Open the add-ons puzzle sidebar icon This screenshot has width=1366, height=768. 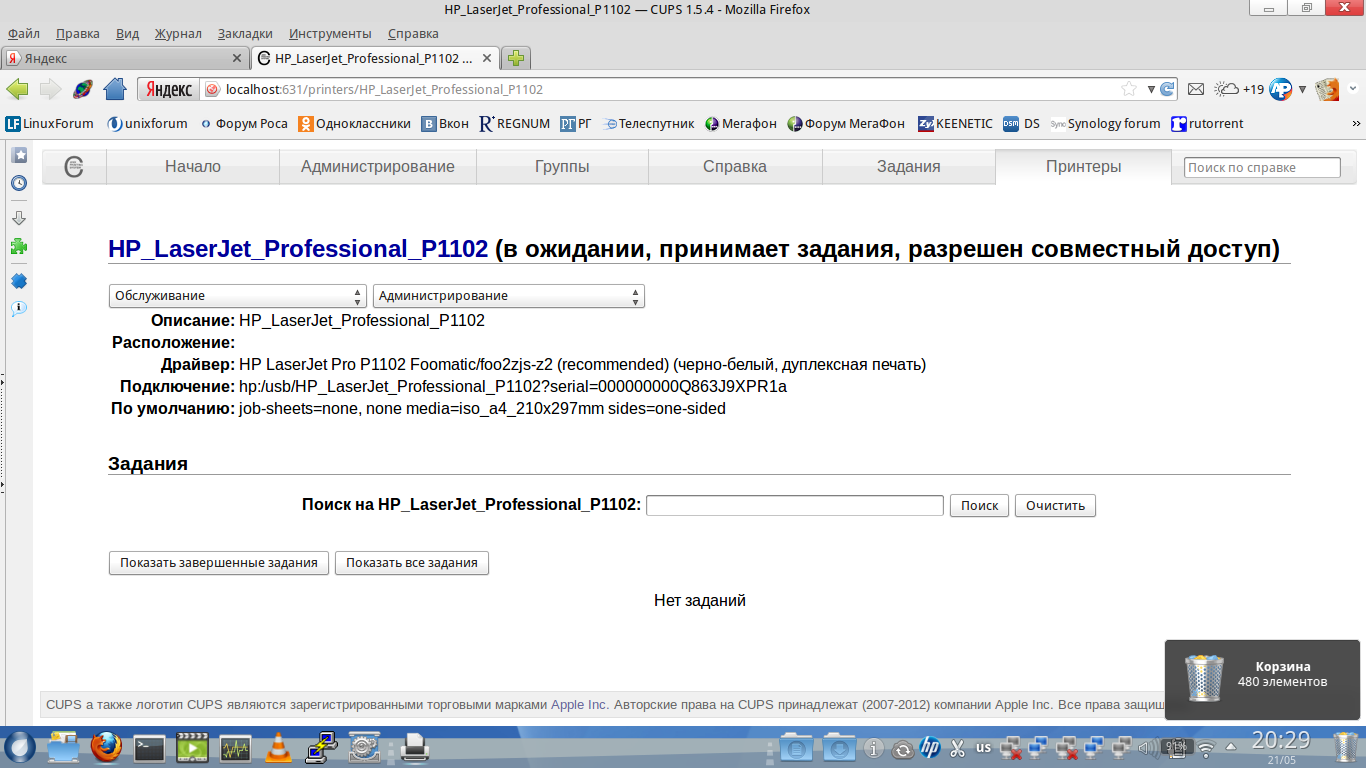(19, 246)
